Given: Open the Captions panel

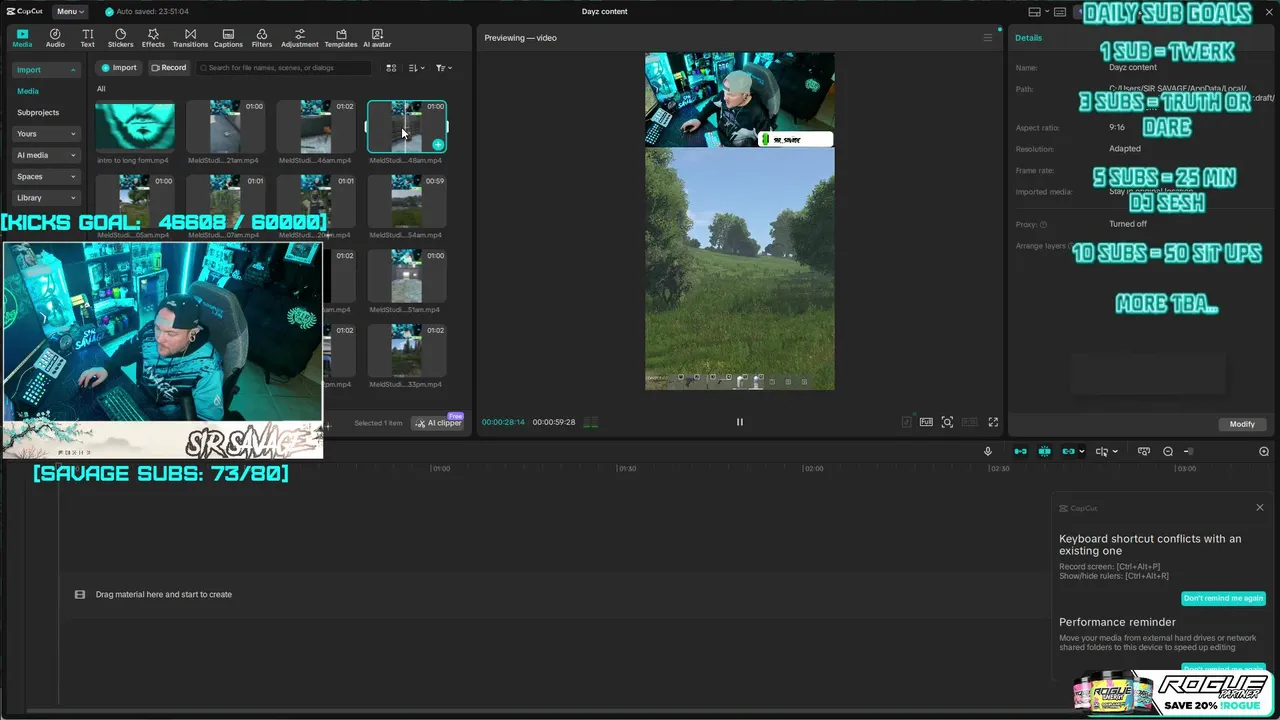Looking at the screenshot, I should click(228, 38).
